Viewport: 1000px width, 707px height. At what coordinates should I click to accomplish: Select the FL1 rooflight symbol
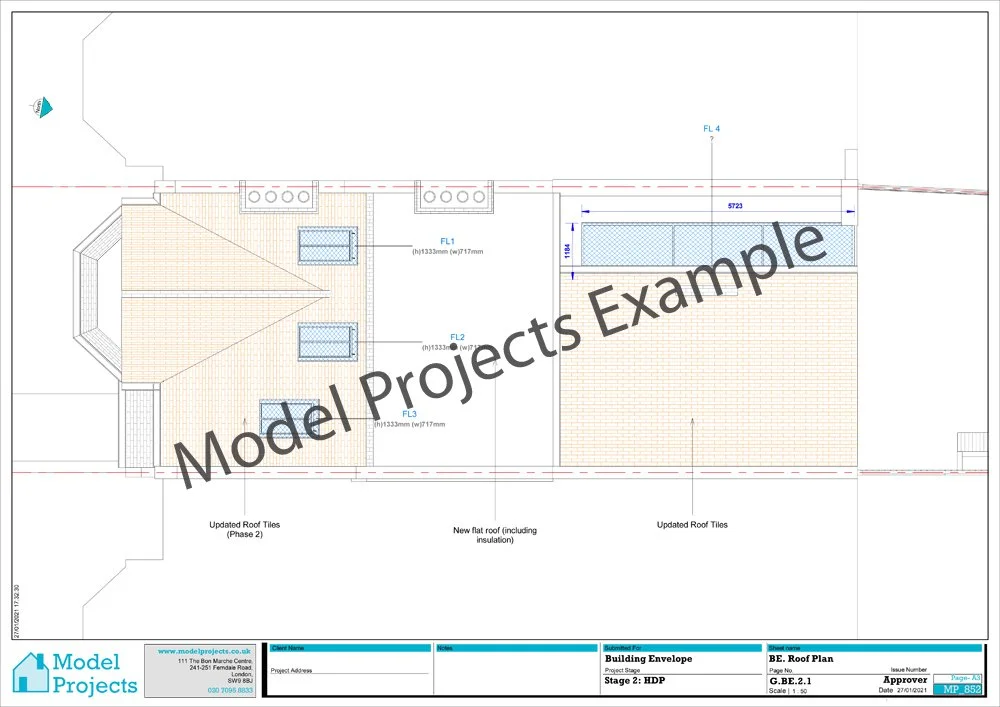[x=326, y=246]
